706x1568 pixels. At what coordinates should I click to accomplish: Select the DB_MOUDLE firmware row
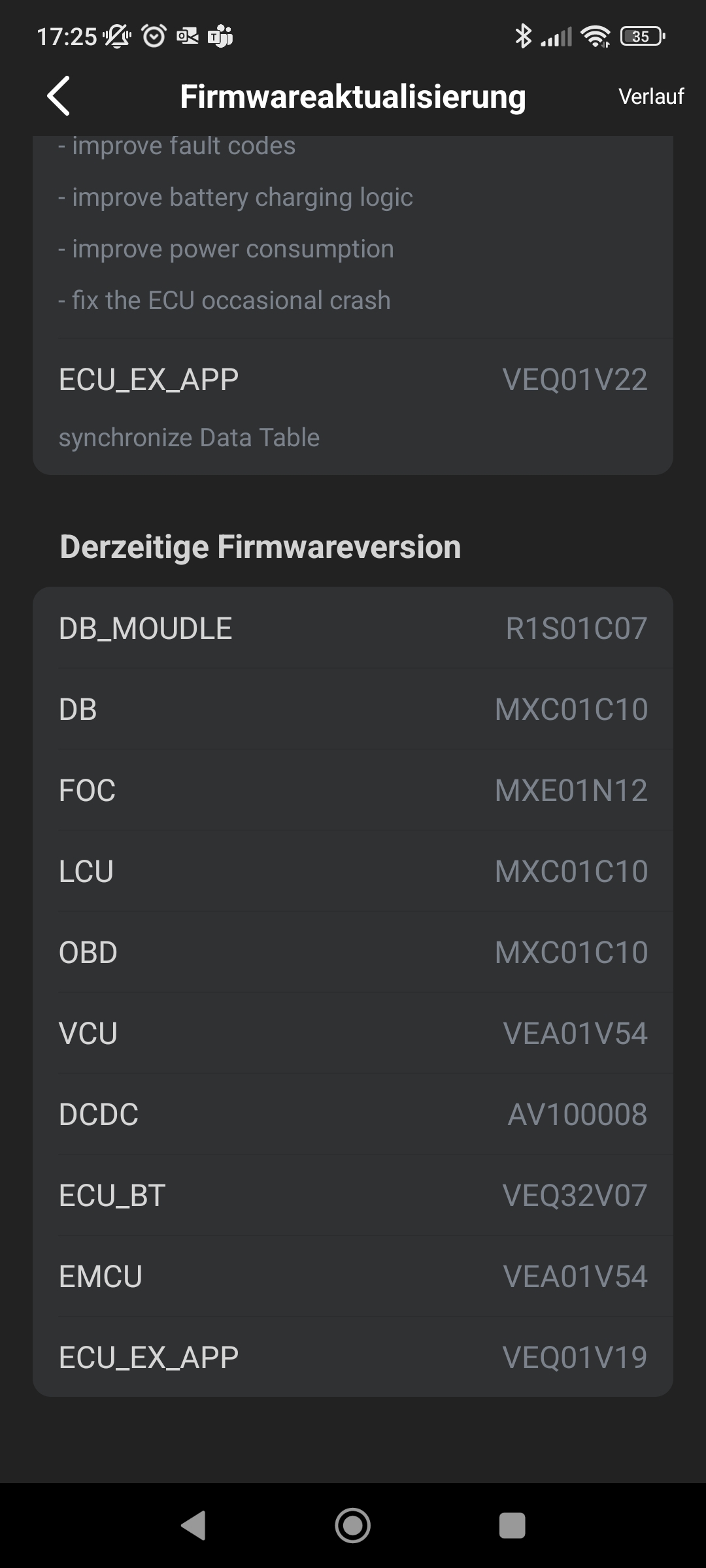[x=353, y=629]
